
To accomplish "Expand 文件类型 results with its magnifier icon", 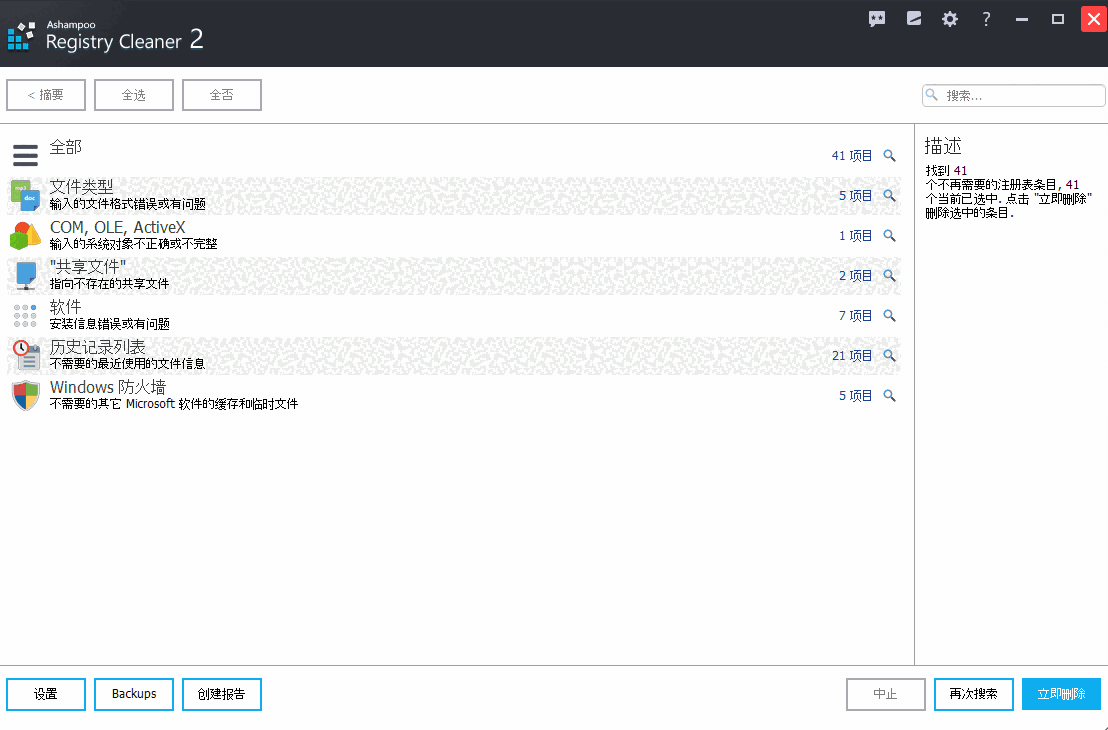I will point(890,195).
